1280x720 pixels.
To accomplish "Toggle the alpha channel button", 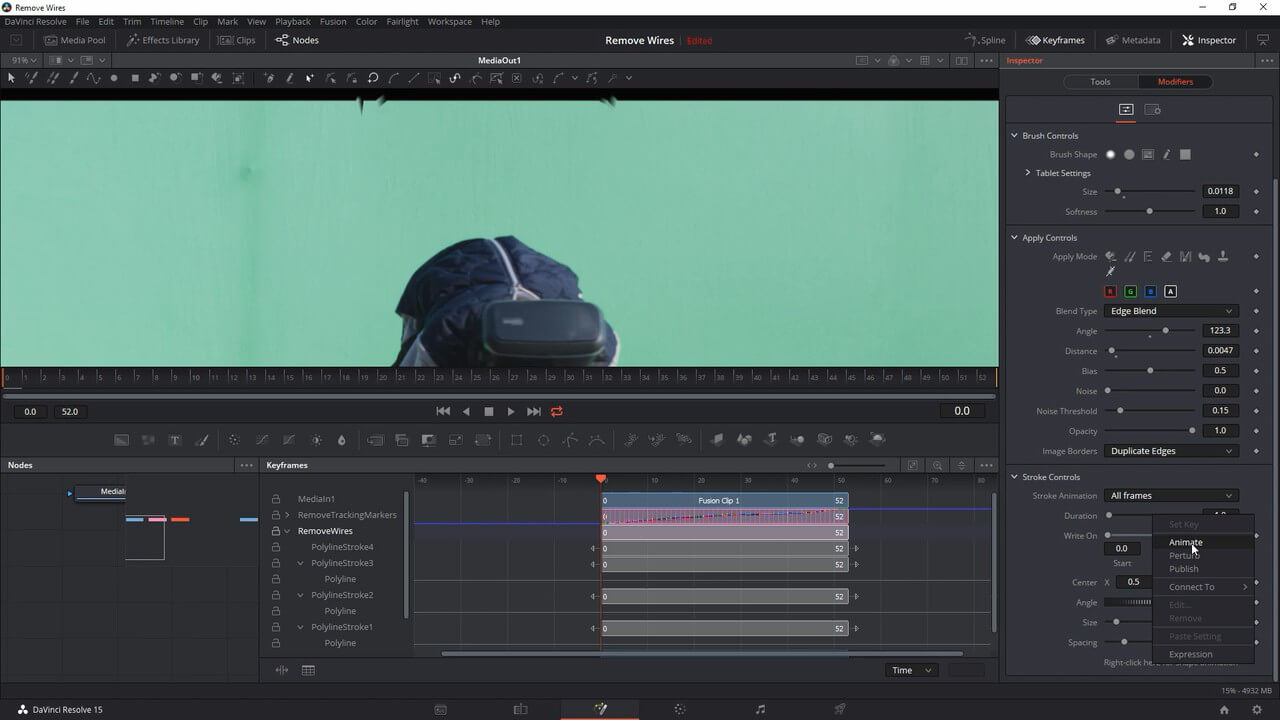I will click(1170, 291).
